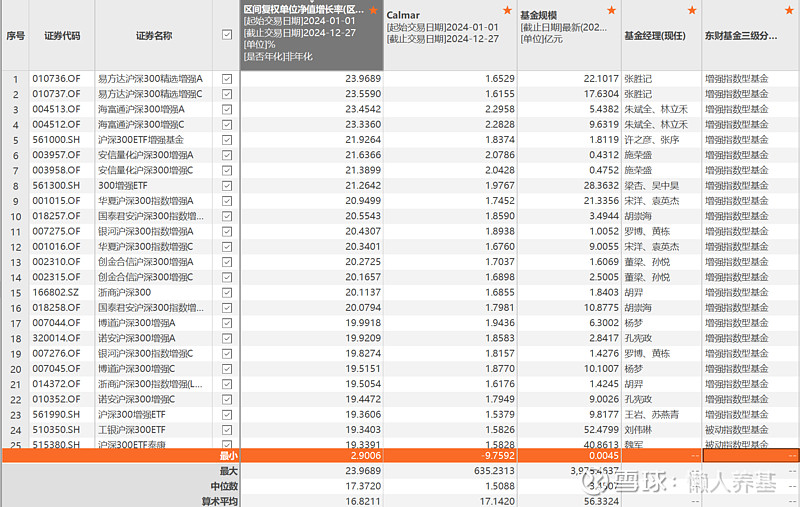Screen dimensions: 800x507
Task: Toggle the checkbox for 海富通沪深300增强A
Action: click(227, 110)
